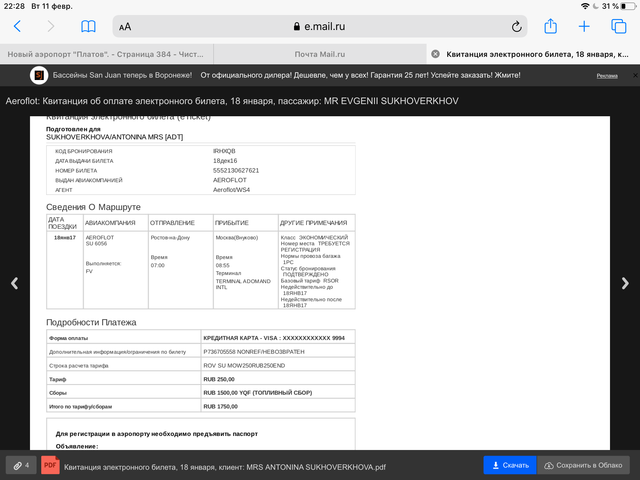Tap the e.mail.ru address bar

[x=320, y=27]
